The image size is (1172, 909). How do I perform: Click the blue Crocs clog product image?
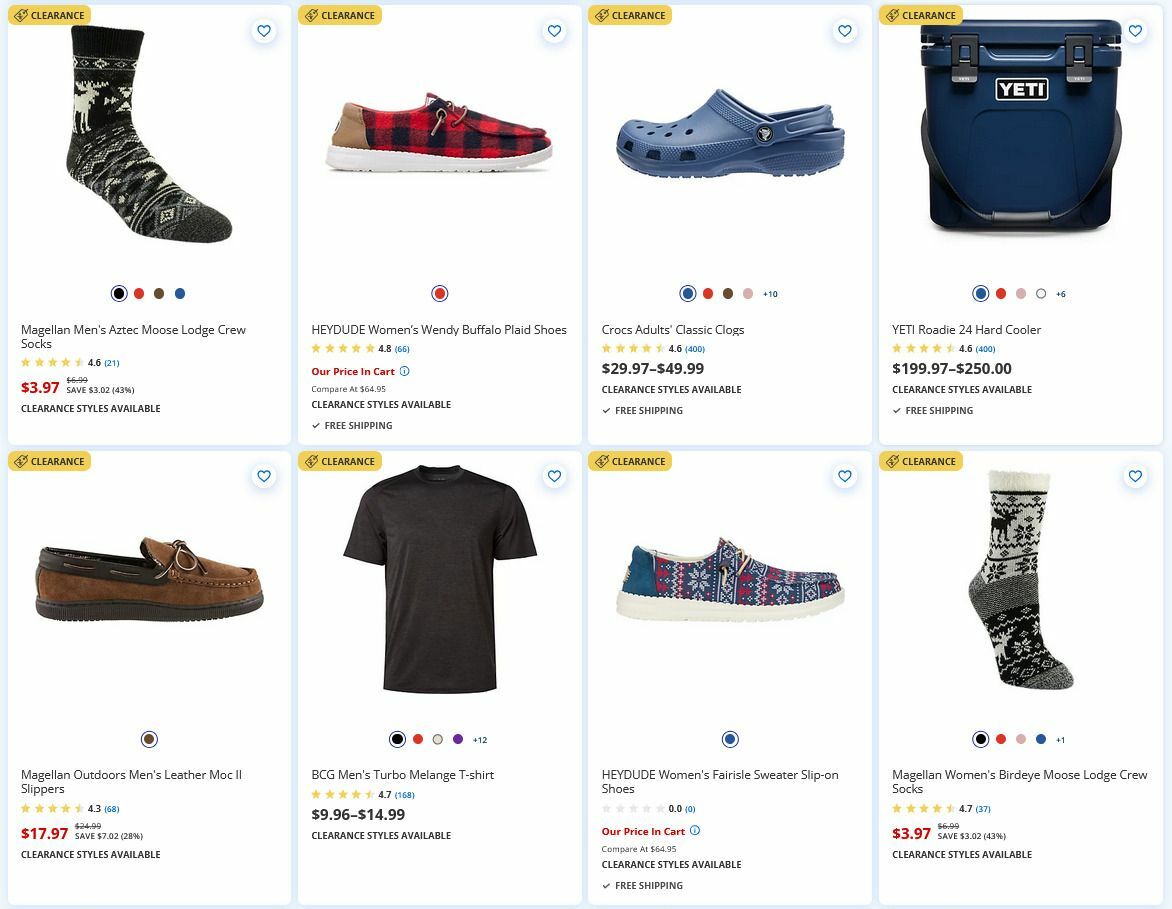[x=730, y=135]
